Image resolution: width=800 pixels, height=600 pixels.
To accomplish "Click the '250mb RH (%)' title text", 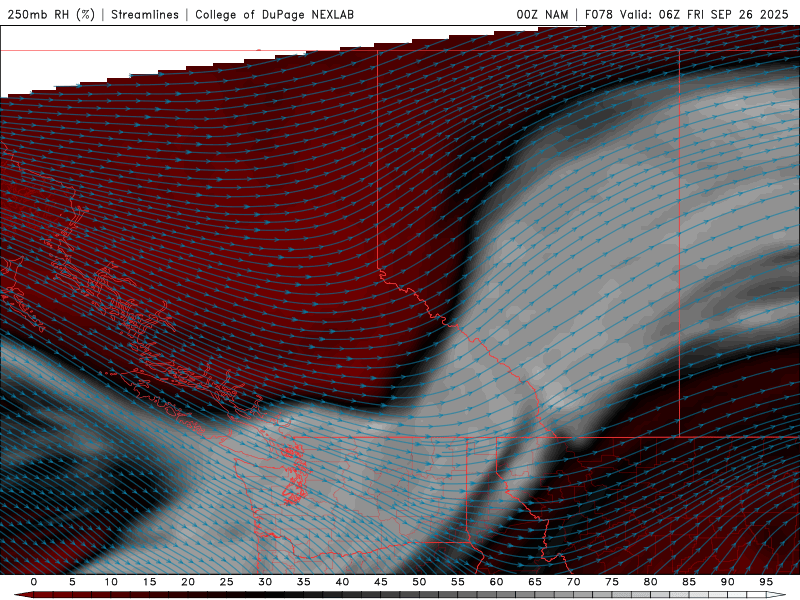I will pos(51,14).
